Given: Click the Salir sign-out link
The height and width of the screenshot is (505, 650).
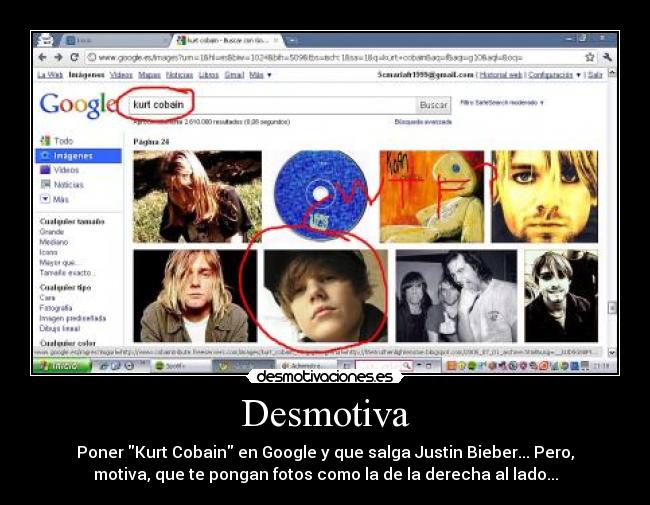Looking at the screenshot, I should (595, 75).
